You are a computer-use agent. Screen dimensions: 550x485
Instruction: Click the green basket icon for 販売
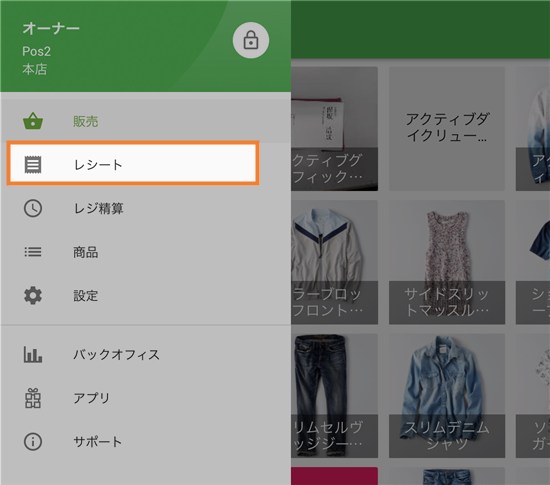[x=33, y=121]
